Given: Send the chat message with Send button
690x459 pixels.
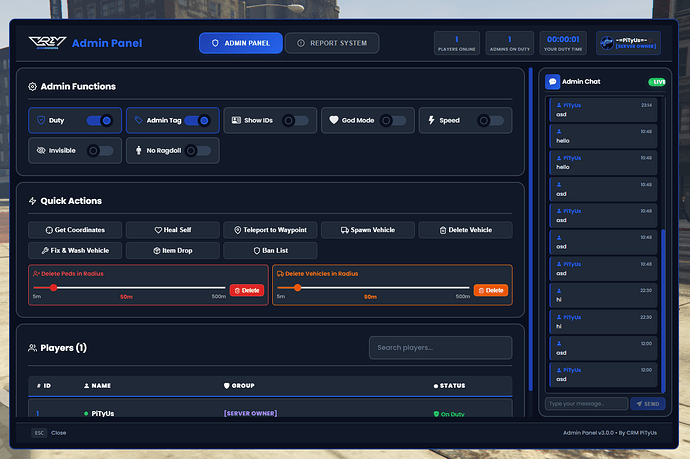Looking at the screenshot, I should (647, 403).
